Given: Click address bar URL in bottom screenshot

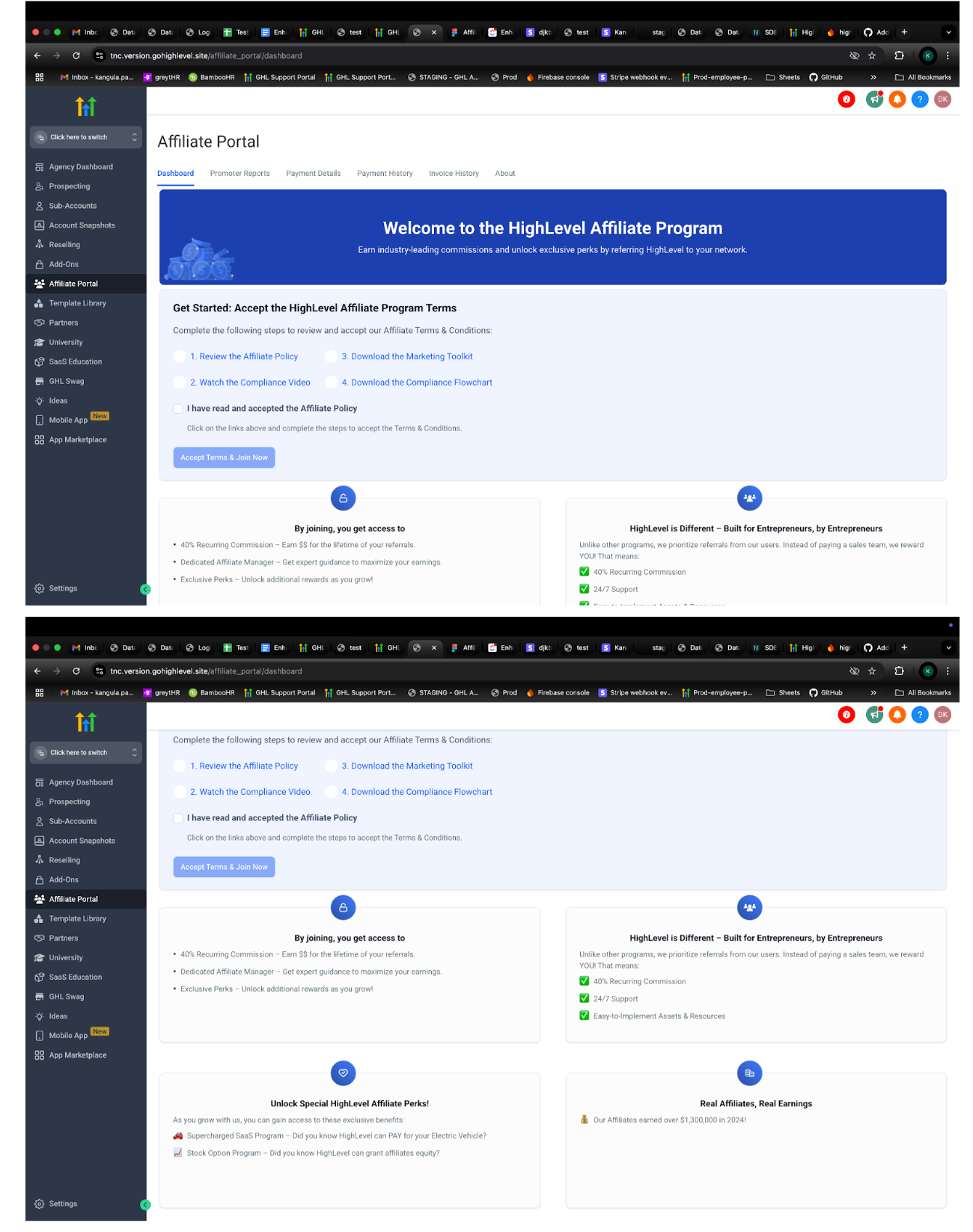Looking at the screenshot, I should click(x=206, y=671).
